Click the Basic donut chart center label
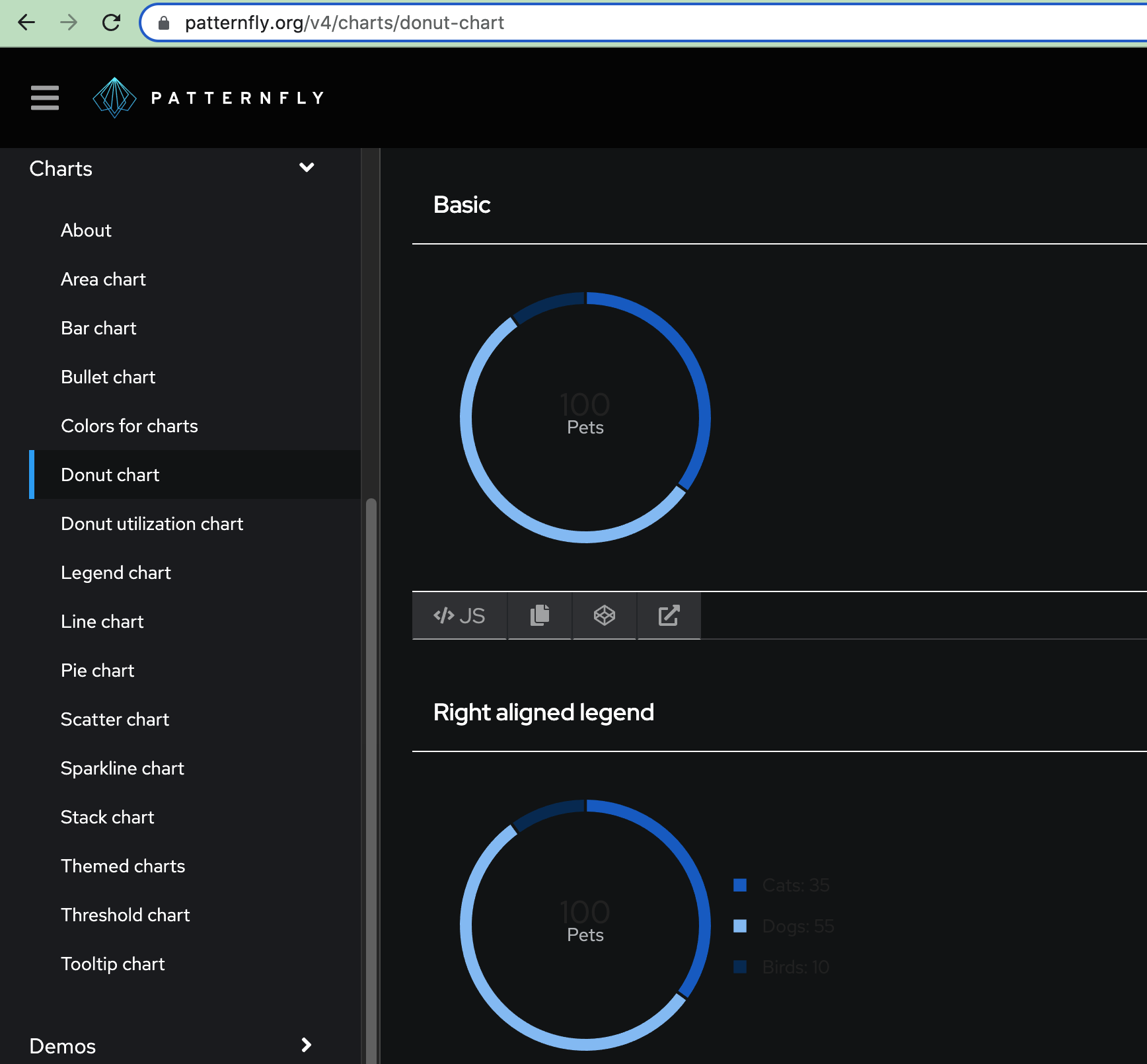 (585, 414)
